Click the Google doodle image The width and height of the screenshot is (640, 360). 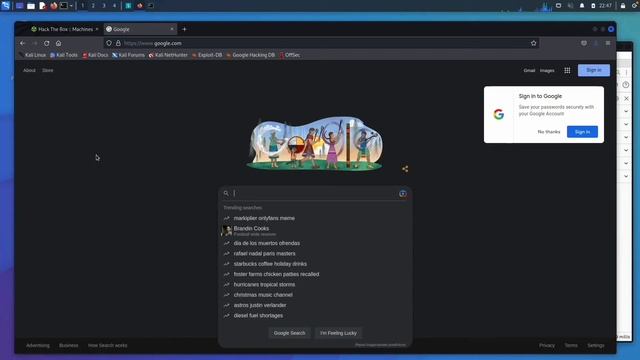(314, 143)
